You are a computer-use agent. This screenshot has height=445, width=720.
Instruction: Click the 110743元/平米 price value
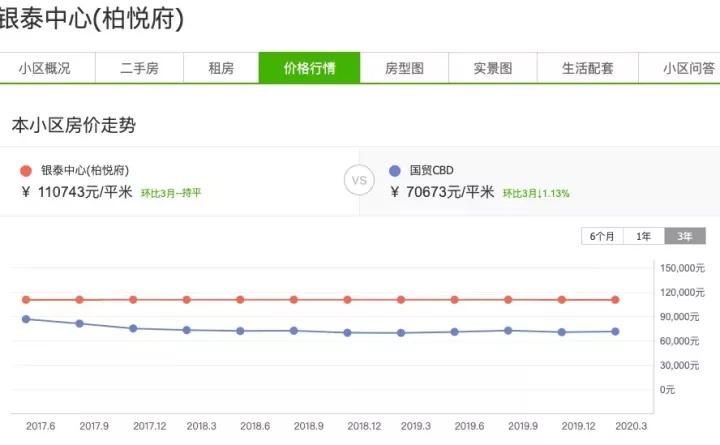(85, 192)
